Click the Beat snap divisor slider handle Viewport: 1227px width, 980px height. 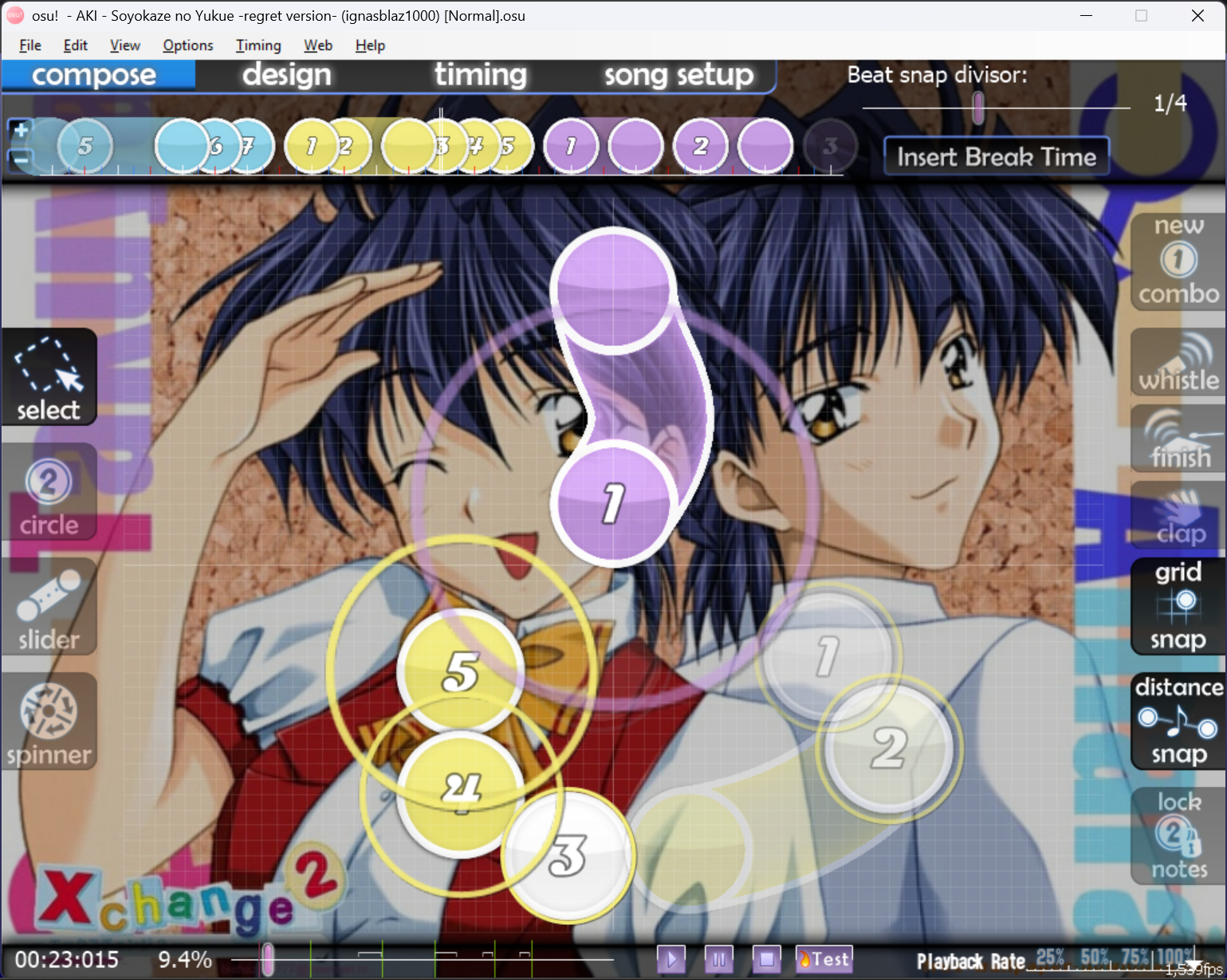977,108
